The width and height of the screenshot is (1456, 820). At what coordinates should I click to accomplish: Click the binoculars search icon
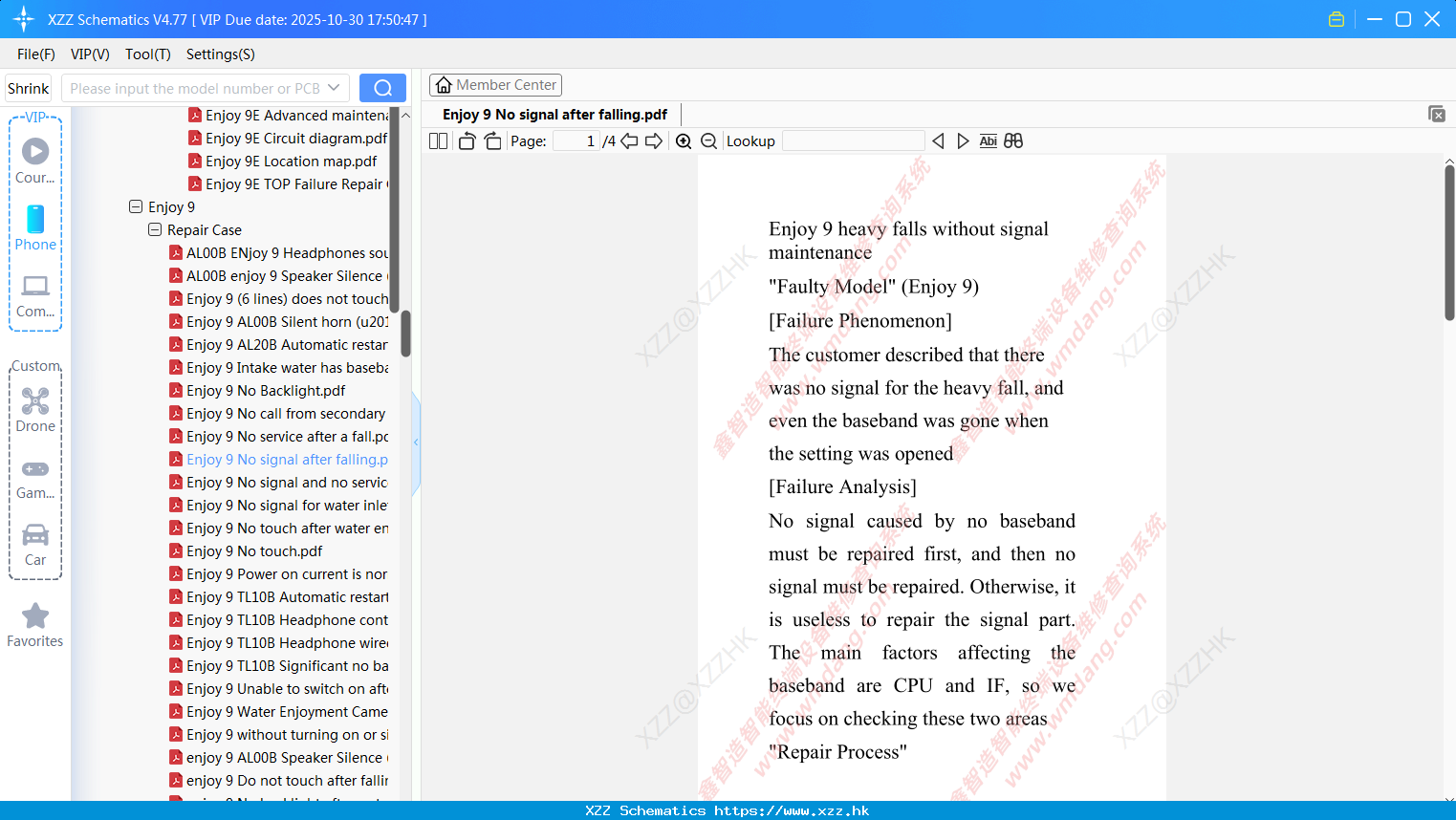[1013, 141]
